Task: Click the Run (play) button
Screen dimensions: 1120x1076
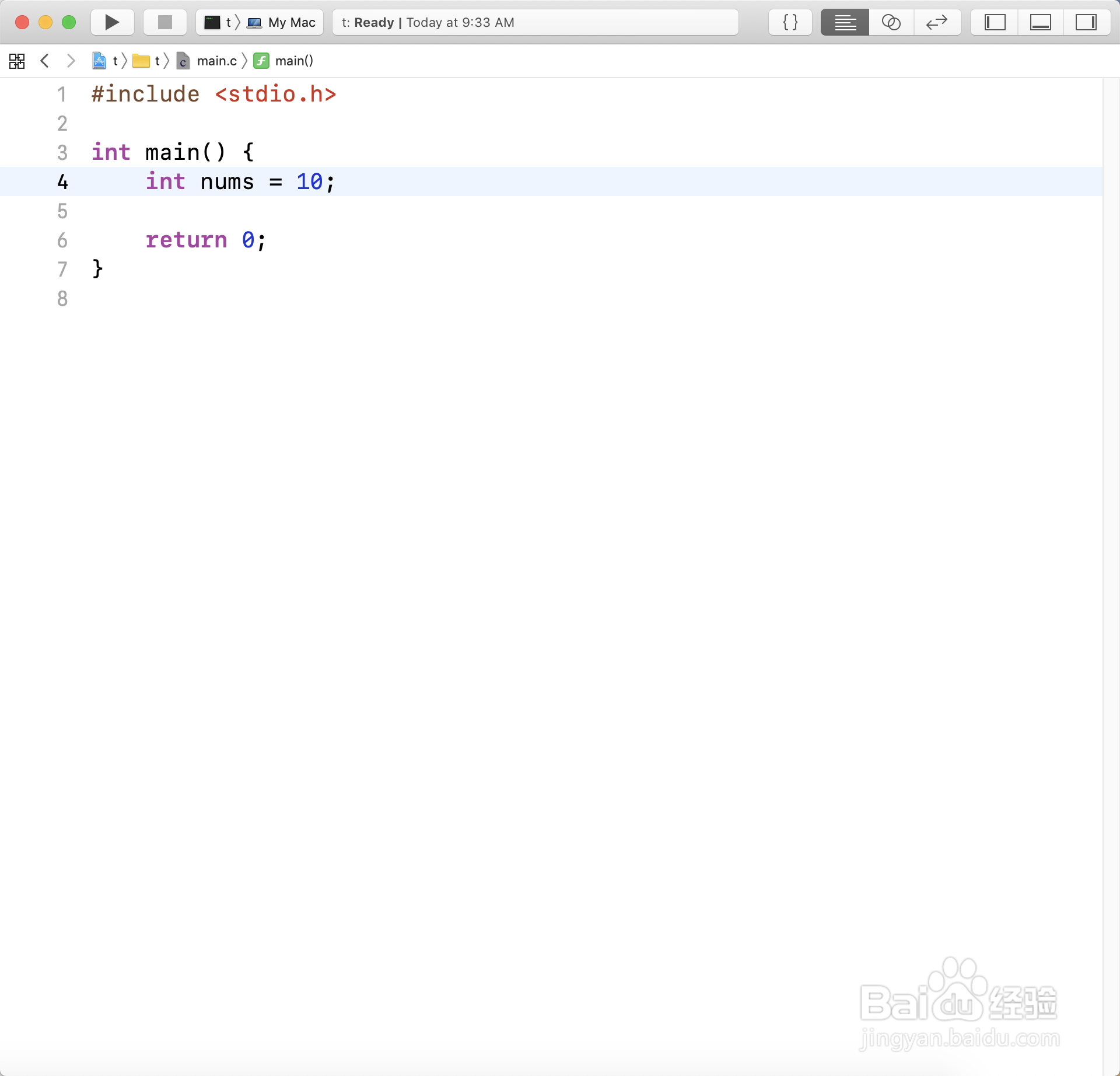Action: [x=112, y=22]
